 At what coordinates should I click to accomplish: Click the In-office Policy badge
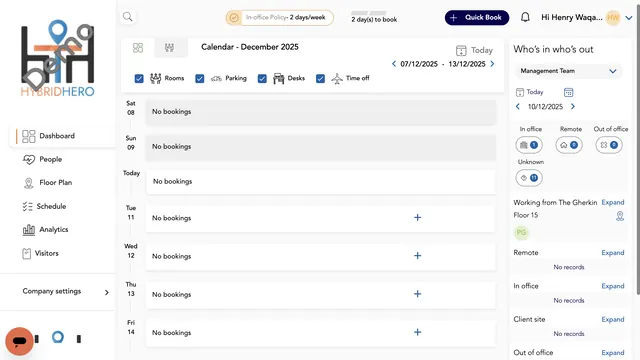[x=280, y=18]
